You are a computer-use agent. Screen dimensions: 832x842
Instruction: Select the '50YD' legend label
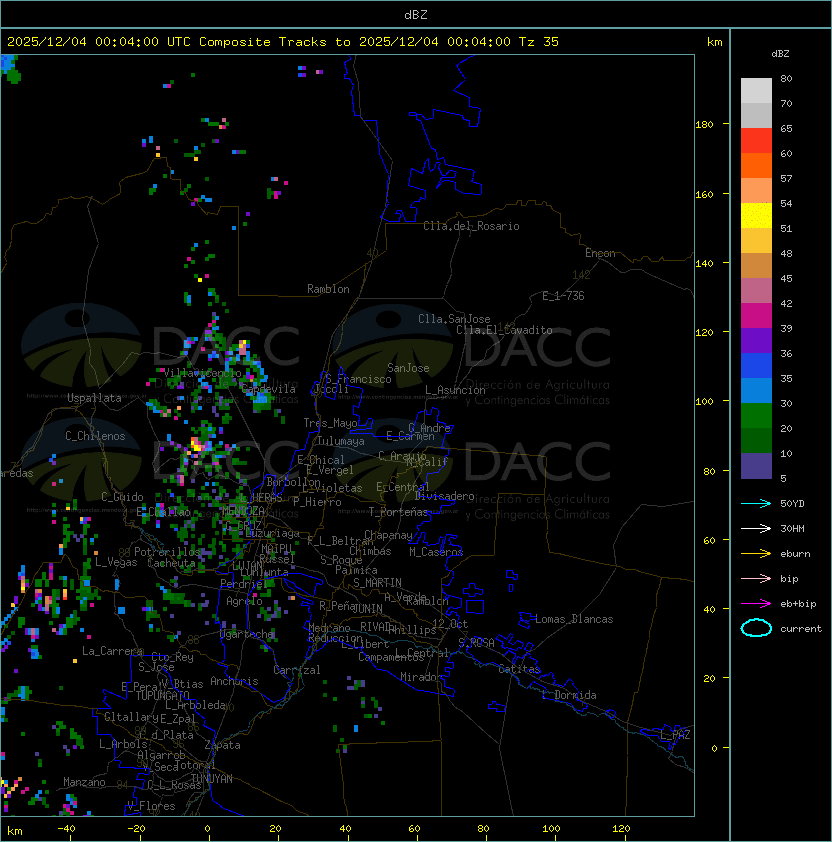pyautogui.click(x=792, y=503)
